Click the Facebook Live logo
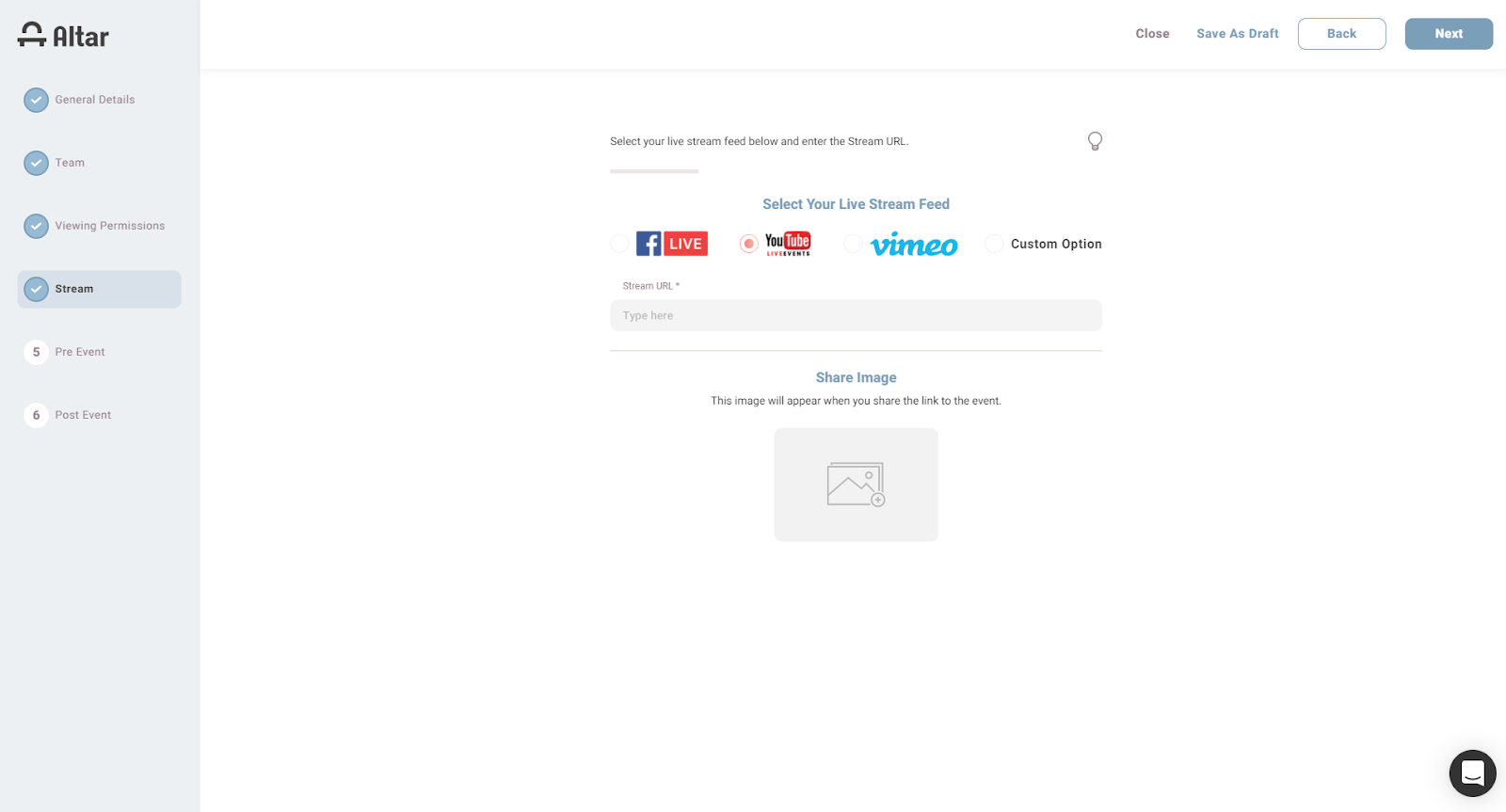The width and height of the screenshot is (1506, 812). pos(672,244)
